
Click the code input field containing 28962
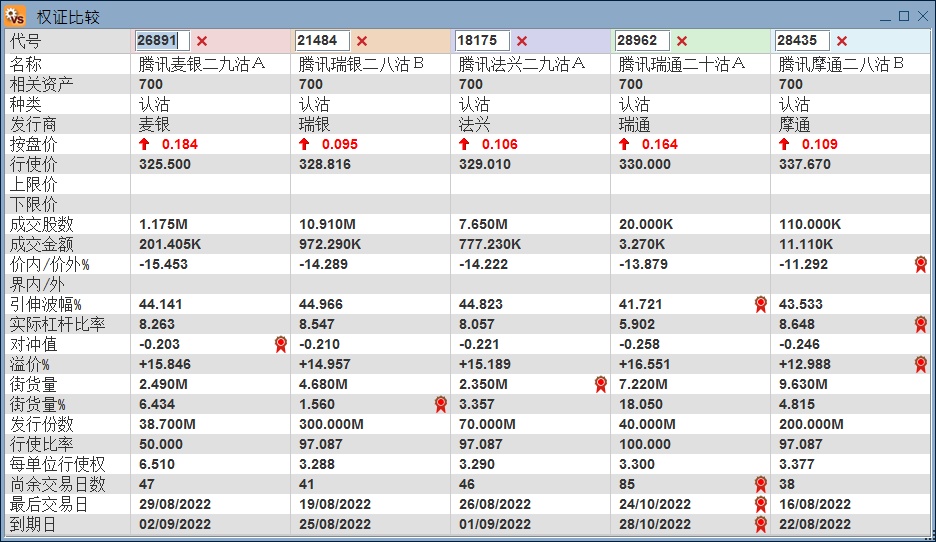click(x=642, y=41)
